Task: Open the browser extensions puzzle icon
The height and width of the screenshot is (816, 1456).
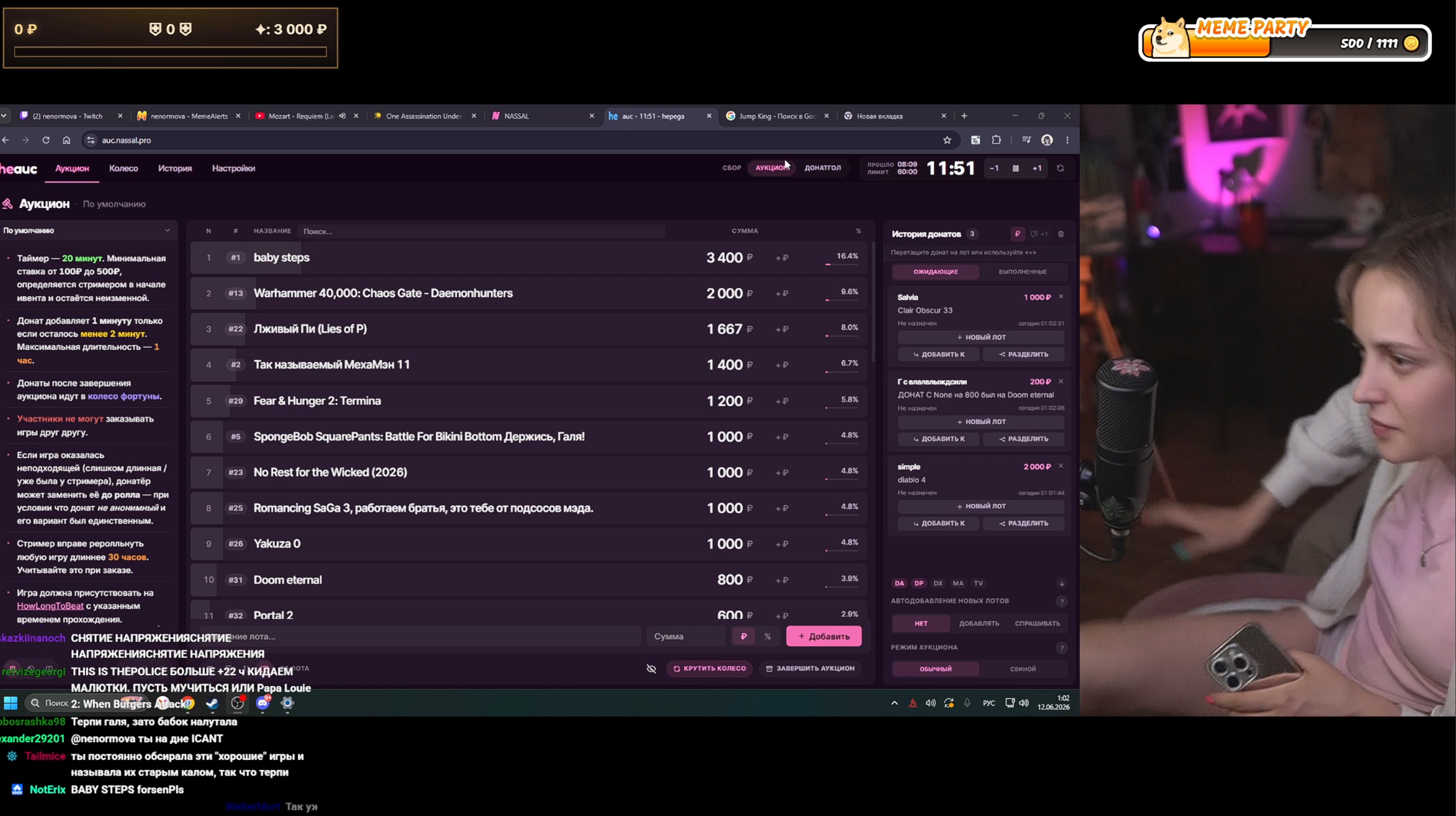Action: tap(997, 140)
